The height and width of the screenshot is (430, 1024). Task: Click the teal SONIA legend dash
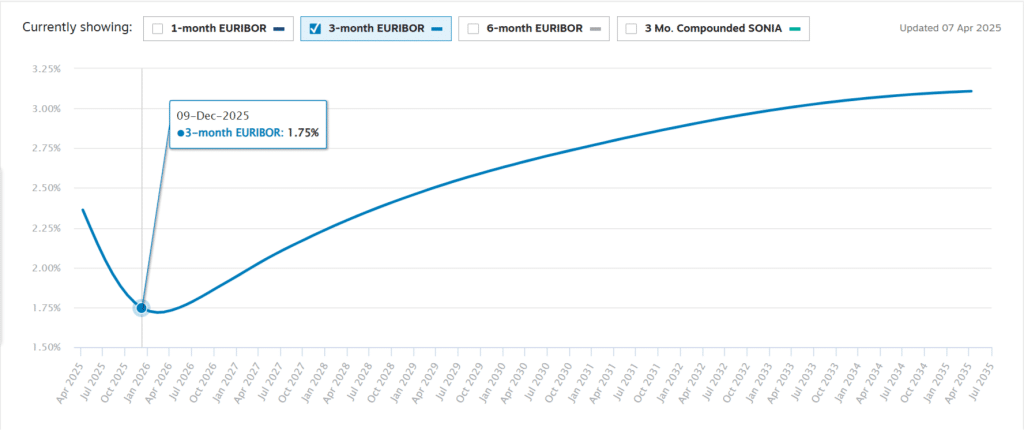(x=793, y=29)
